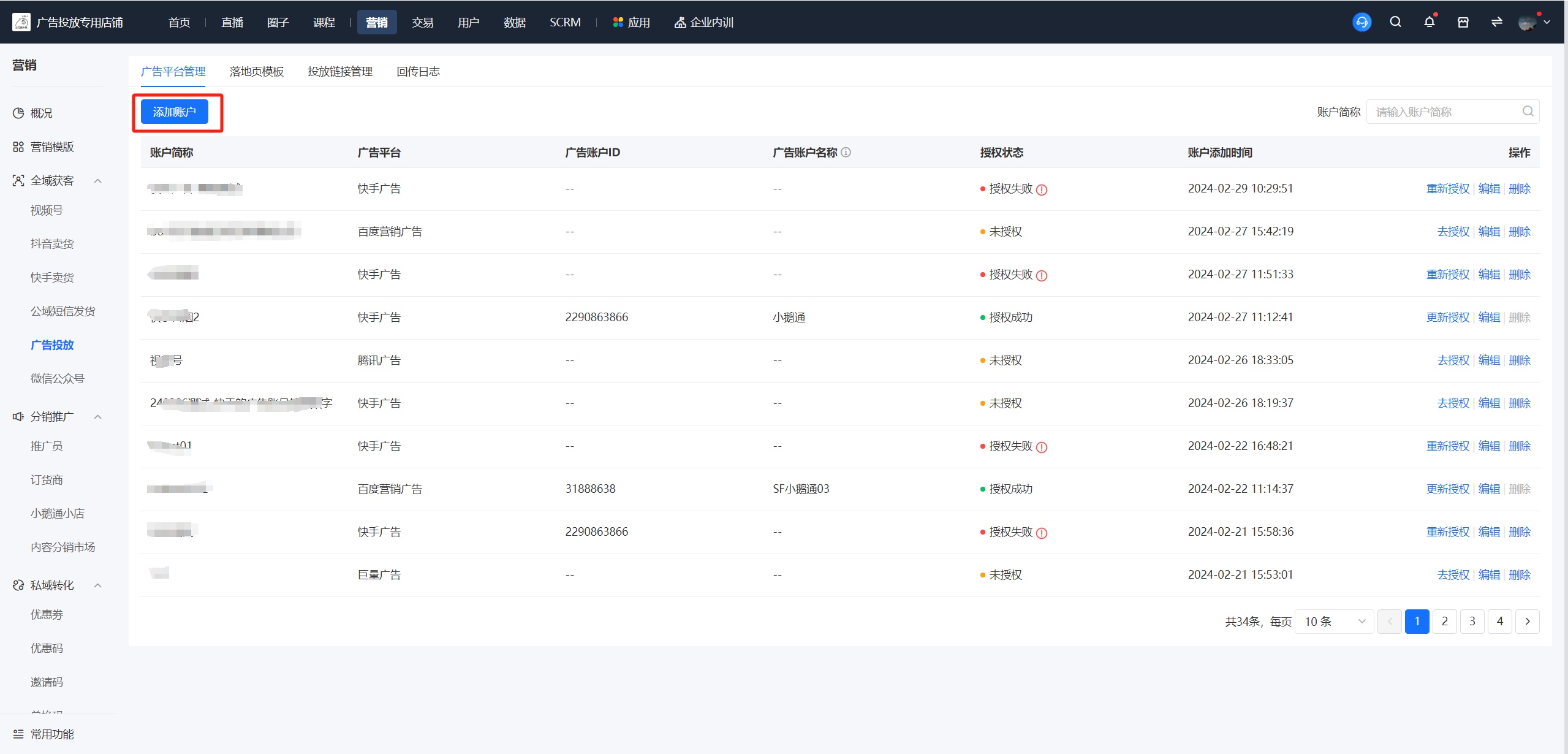Click the 分销推广 megaphone icon
1568x754 pixels.
click(x=18, y=416)
